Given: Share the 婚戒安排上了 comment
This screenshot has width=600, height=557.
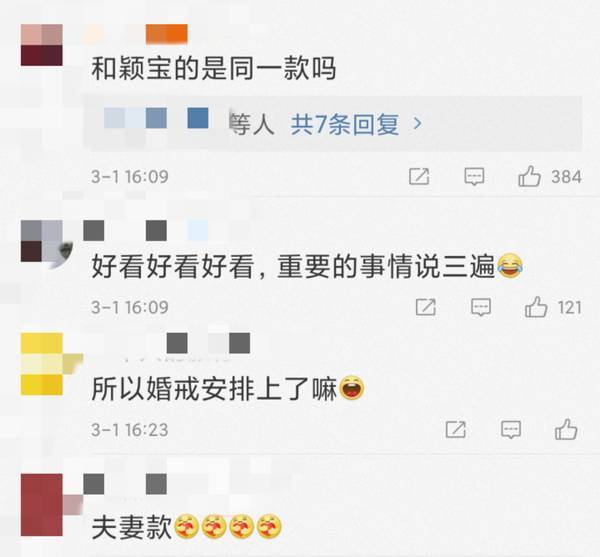Looking at the screenshot, I should 455,429.
